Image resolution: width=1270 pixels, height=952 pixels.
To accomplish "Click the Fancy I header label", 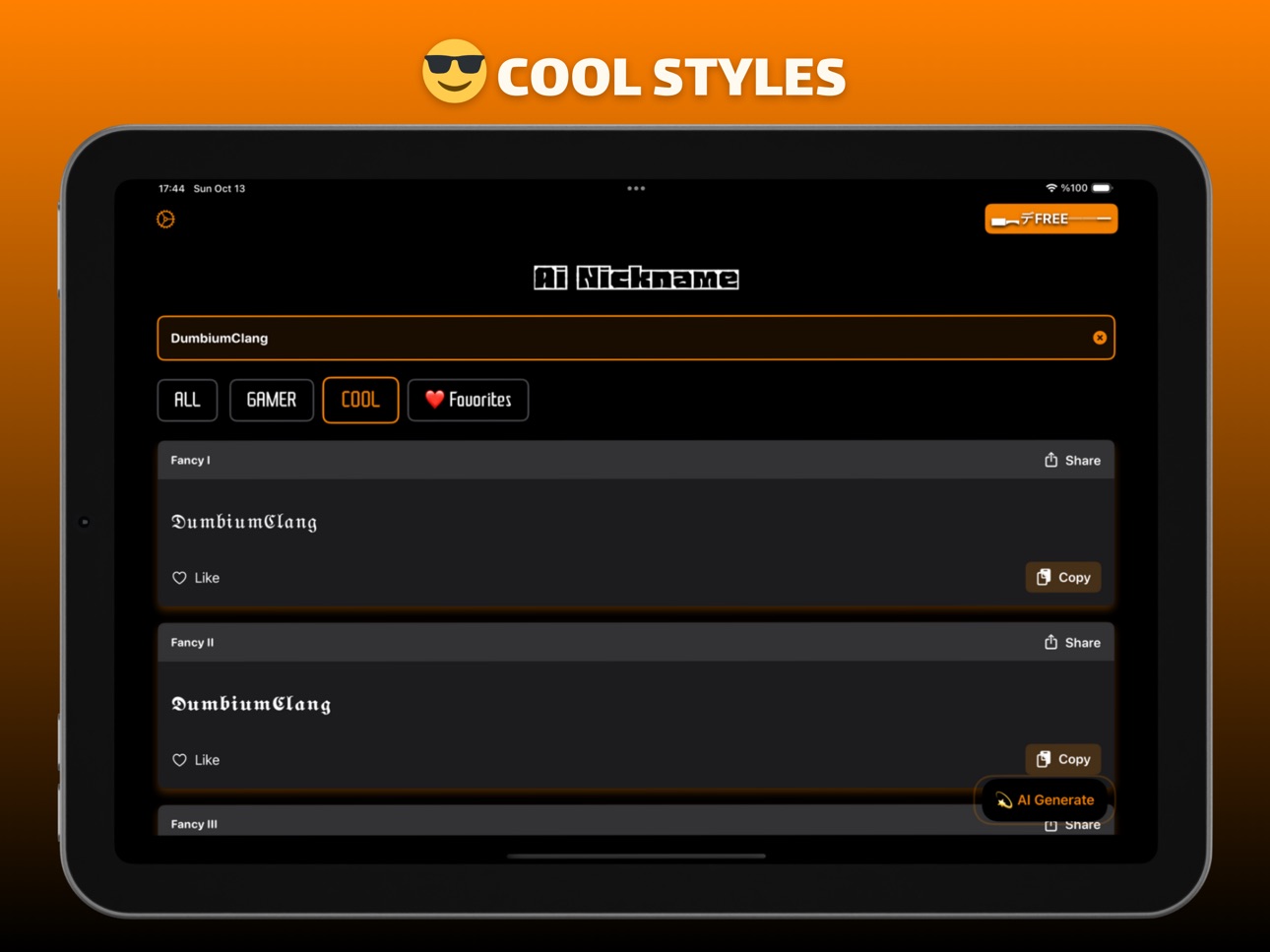I will [x=190, y=460].
